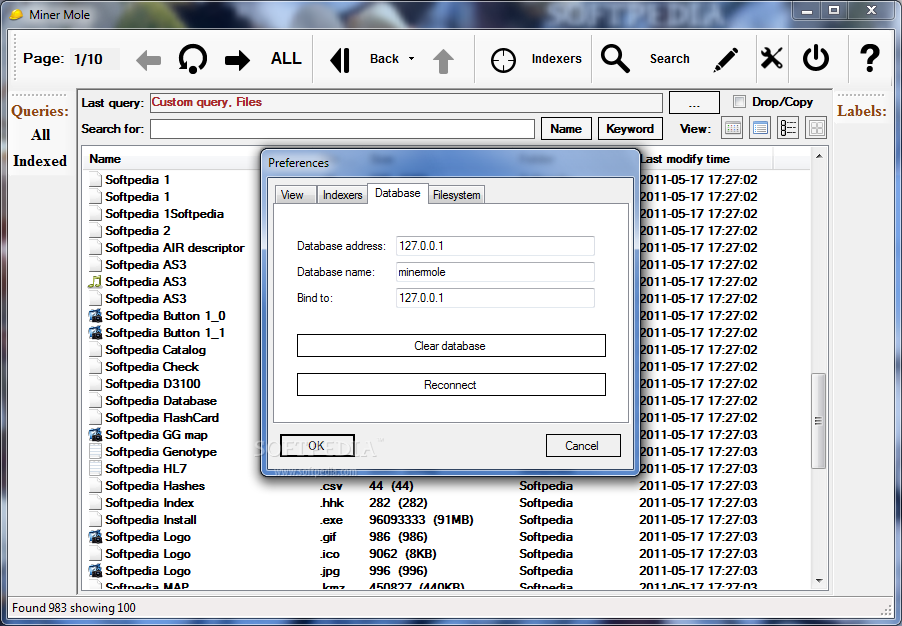The image size is (902, 626).
Task: Switch to selected details list view icon
Action: [760, 128]
